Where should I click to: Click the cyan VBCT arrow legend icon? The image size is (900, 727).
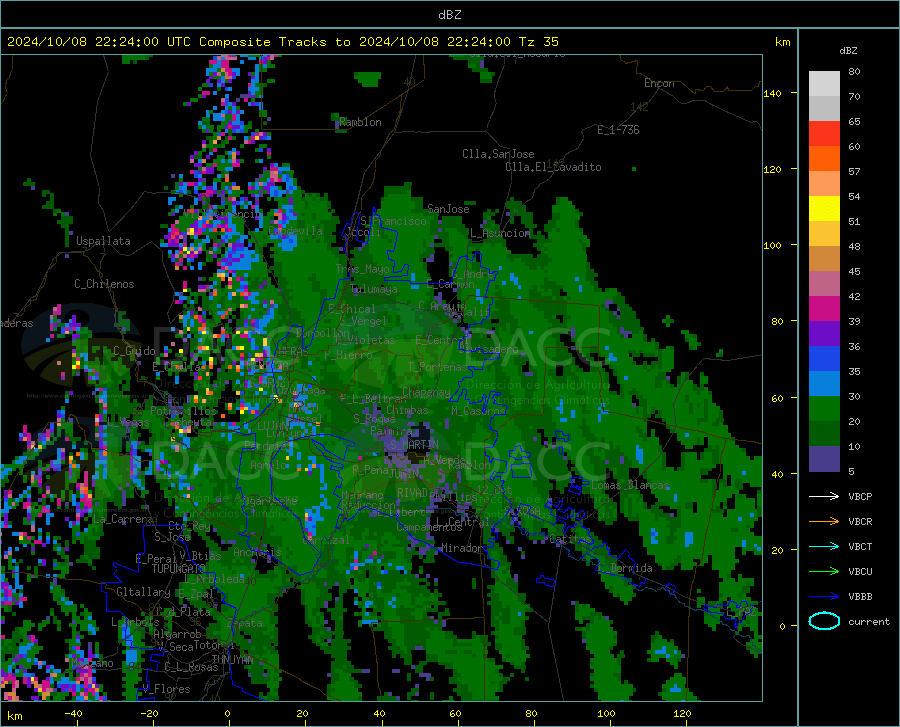point(824,546)
